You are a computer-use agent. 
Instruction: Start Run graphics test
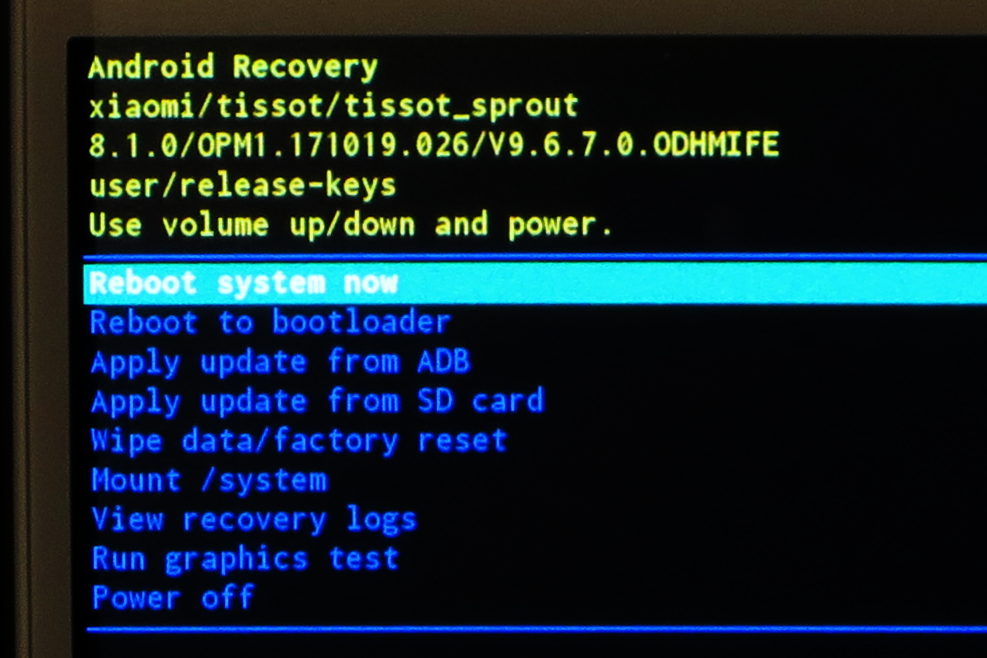245,559
